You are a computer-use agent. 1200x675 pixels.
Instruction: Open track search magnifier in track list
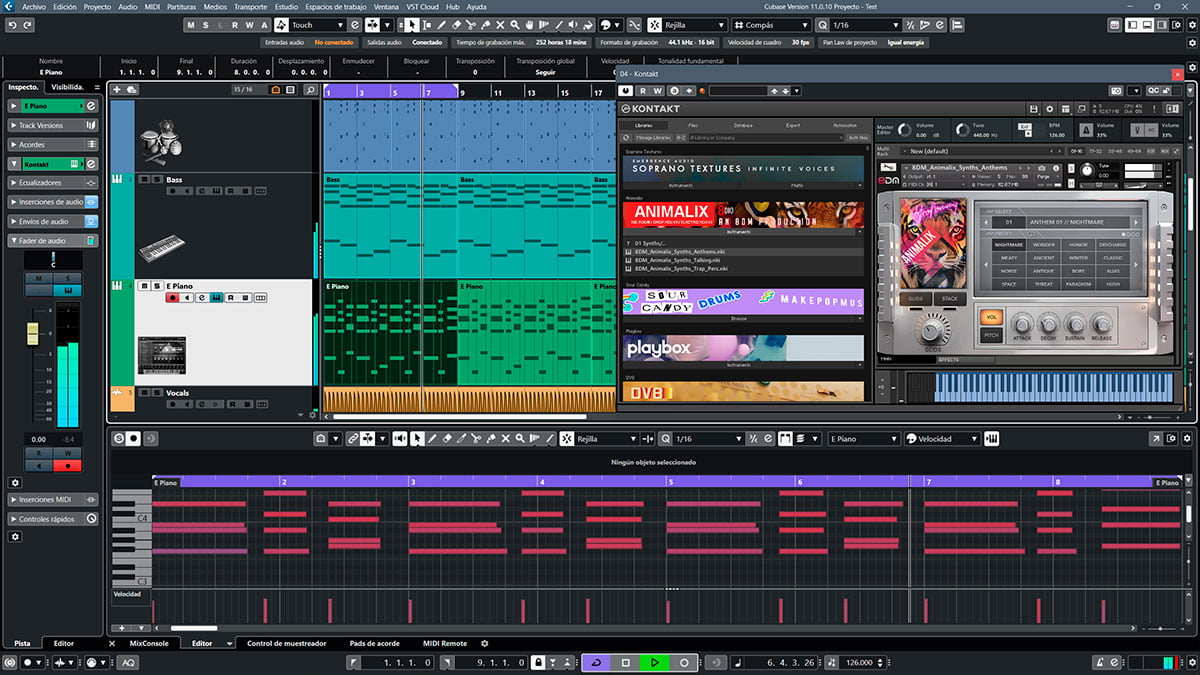tap(311, 90)
